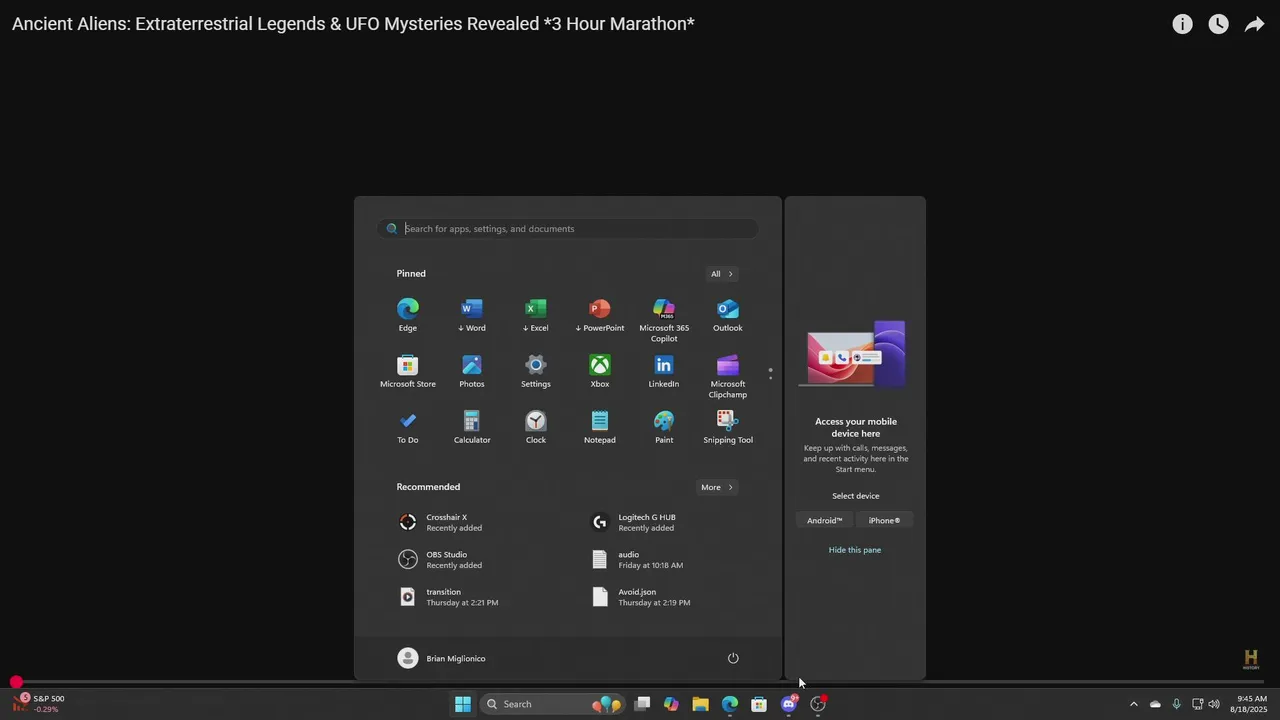The width and height of the screenshot is (1280, 720).
Task: Expand All pinned apps list
Action: (722, 274)
